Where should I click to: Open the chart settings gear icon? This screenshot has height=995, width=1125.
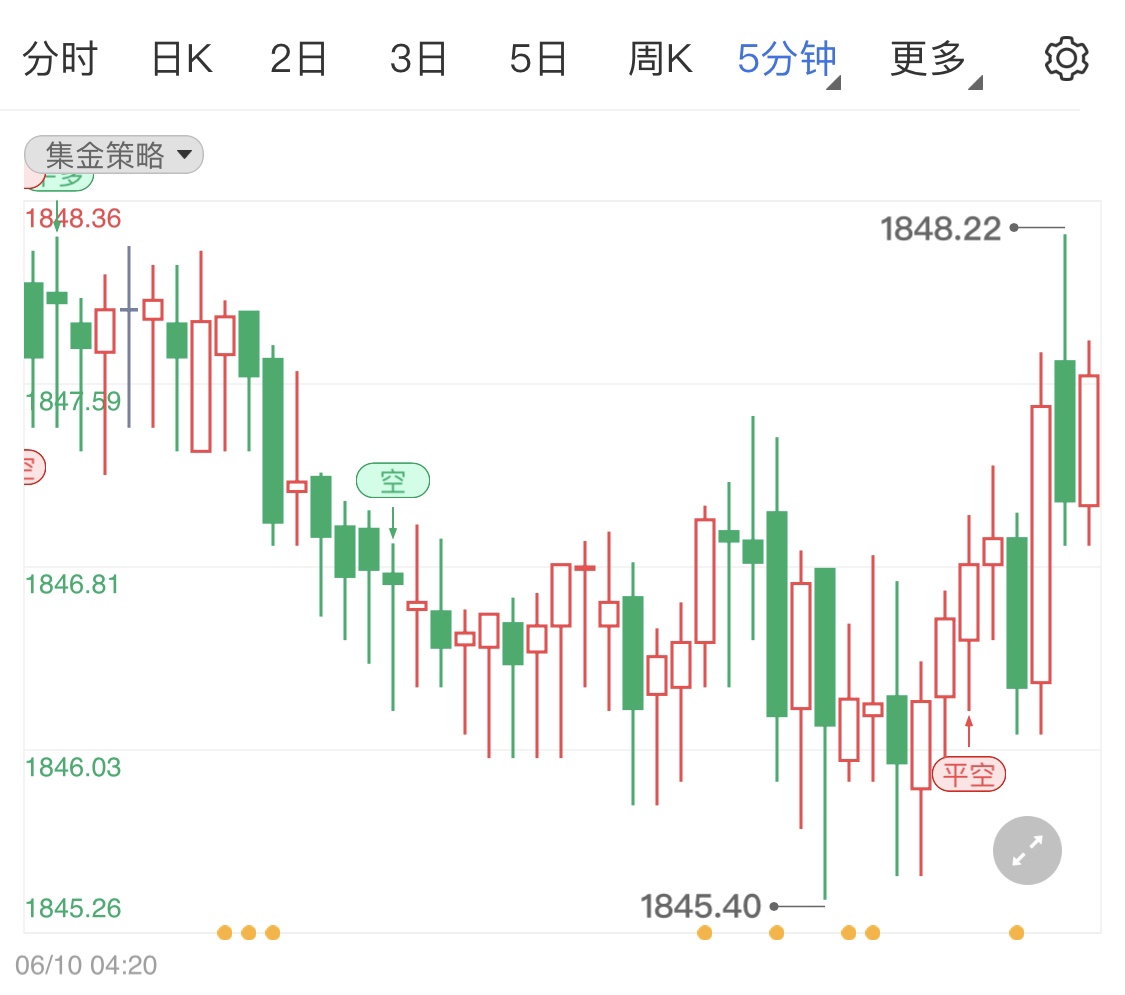tap(1066, 59)
